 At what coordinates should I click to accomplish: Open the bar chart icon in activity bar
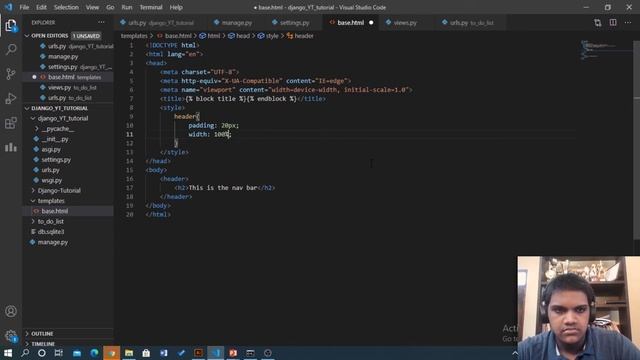tap(11, 147)
